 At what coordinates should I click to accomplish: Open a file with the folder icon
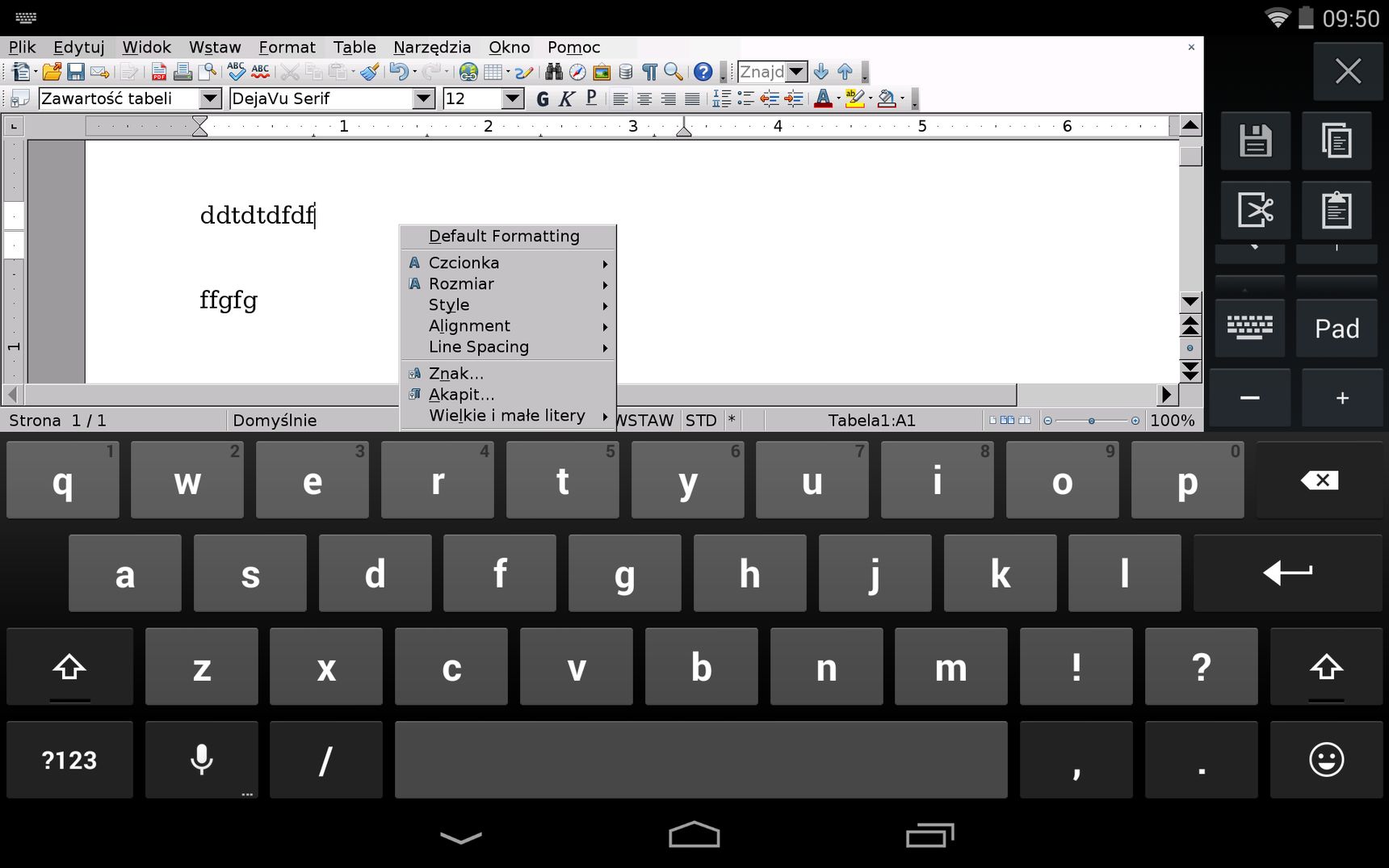point(52,72)
